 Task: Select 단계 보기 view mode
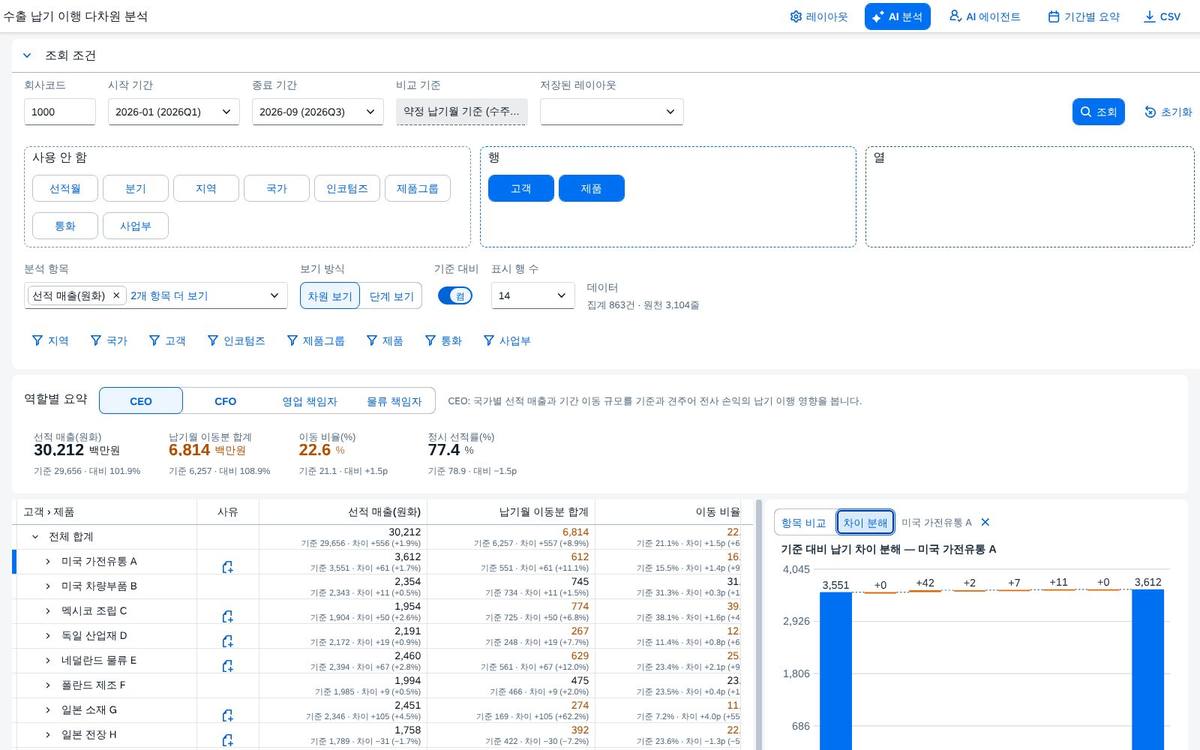(391, 296)
